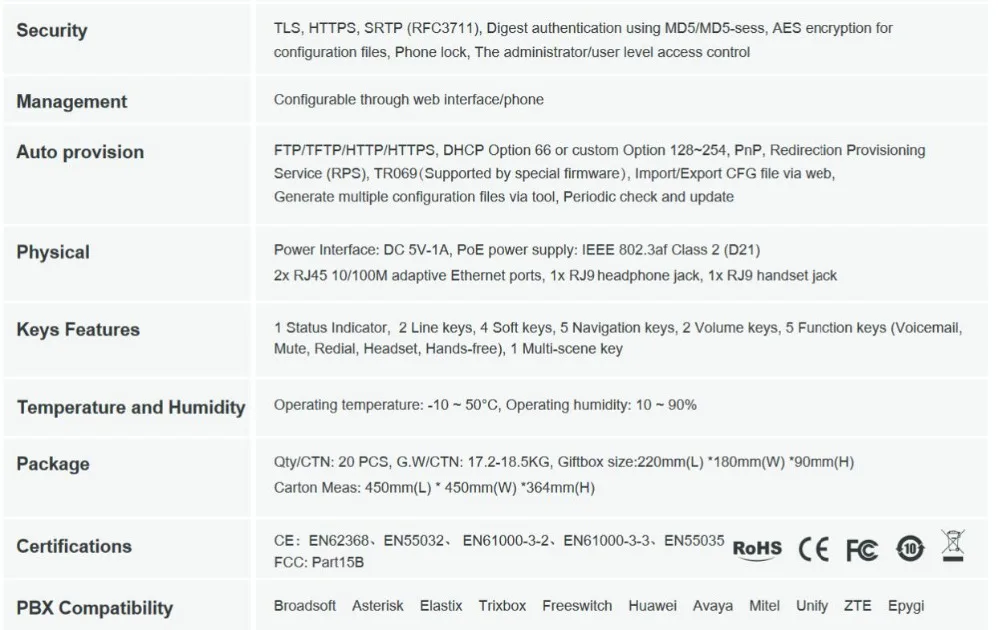The width and height of the screenshot is (1000, 630).
Task: Click the circular 10-year environmental icon
Action: [910, 548]
